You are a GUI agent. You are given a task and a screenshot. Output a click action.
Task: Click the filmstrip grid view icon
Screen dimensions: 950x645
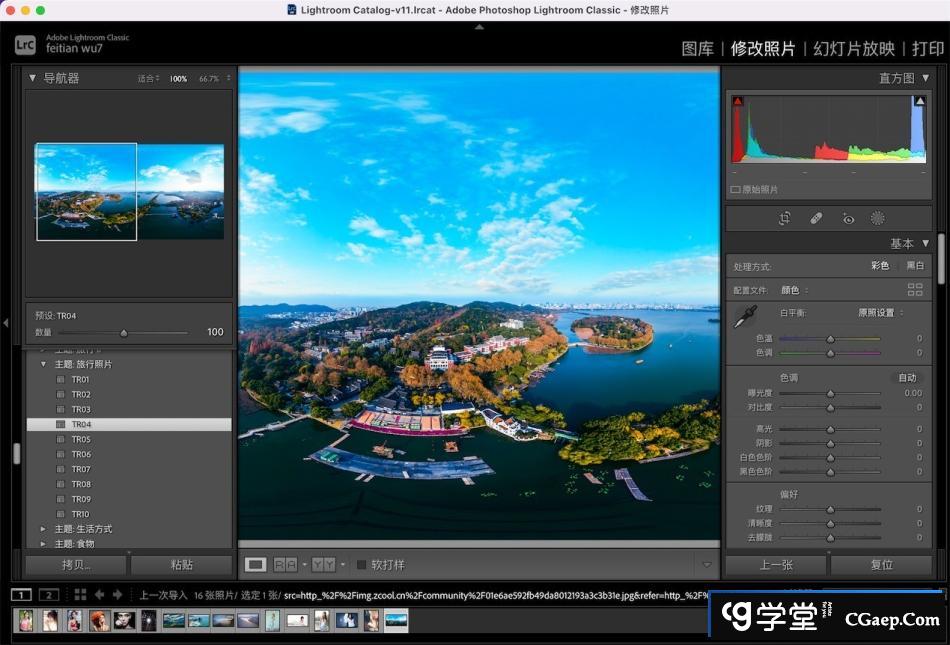click(80, 594)
